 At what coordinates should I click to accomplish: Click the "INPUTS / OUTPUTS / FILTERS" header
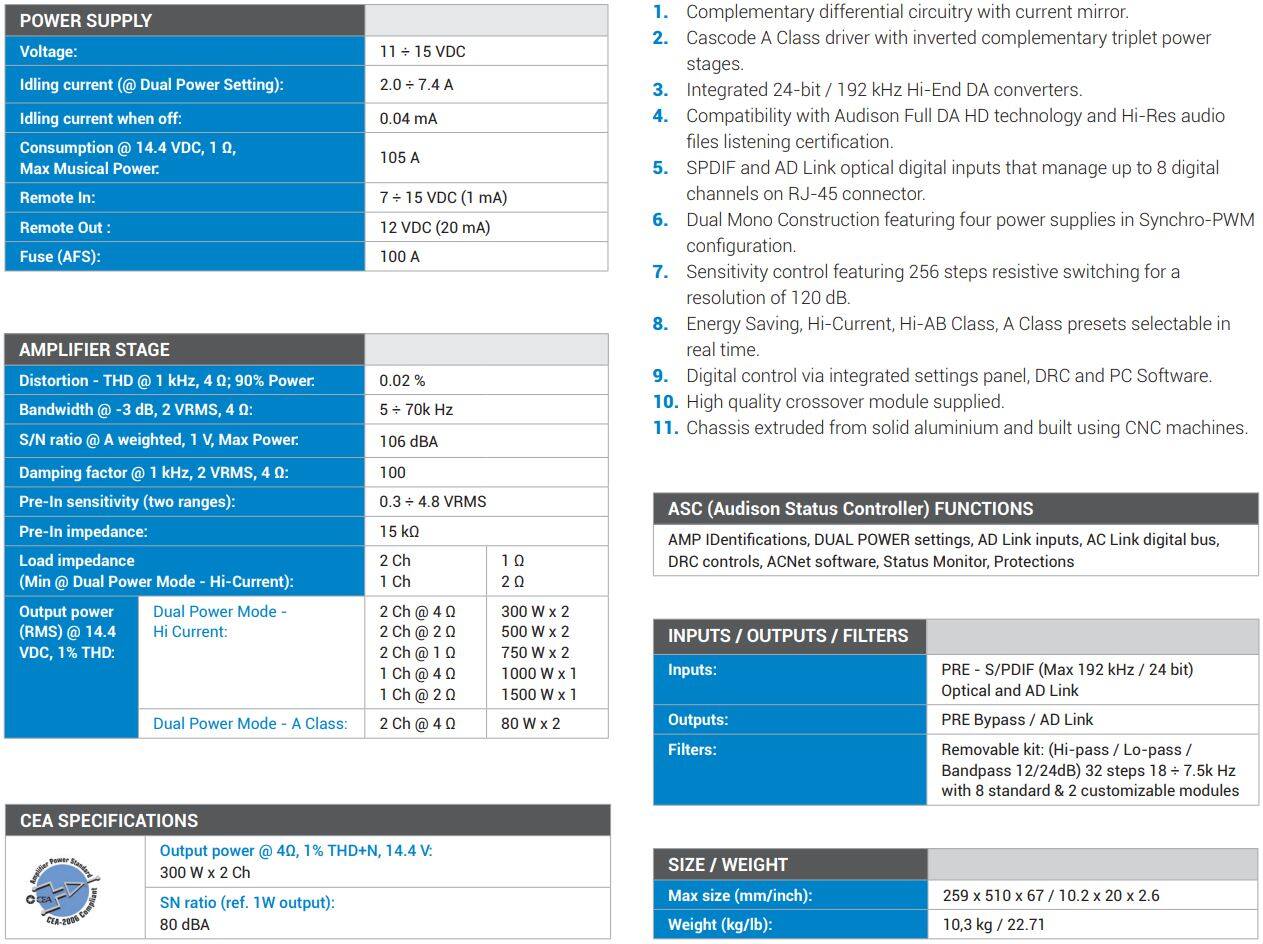click(x=788, y=635)
